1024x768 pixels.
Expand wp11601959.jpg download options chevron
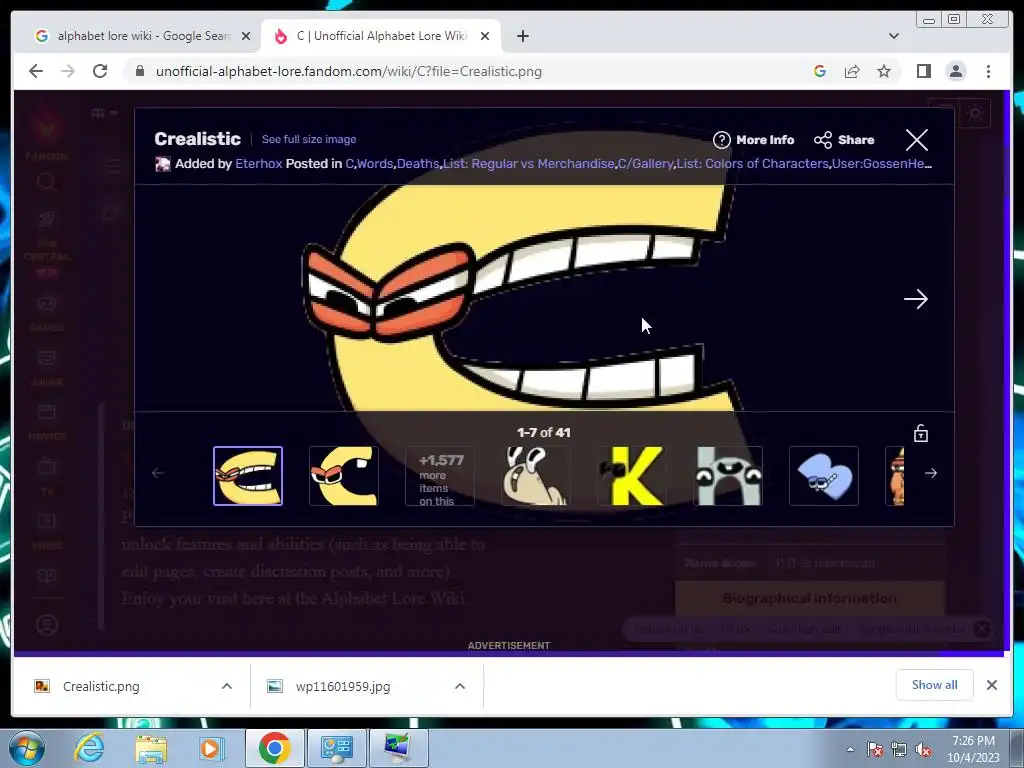(x=460, y=686)
